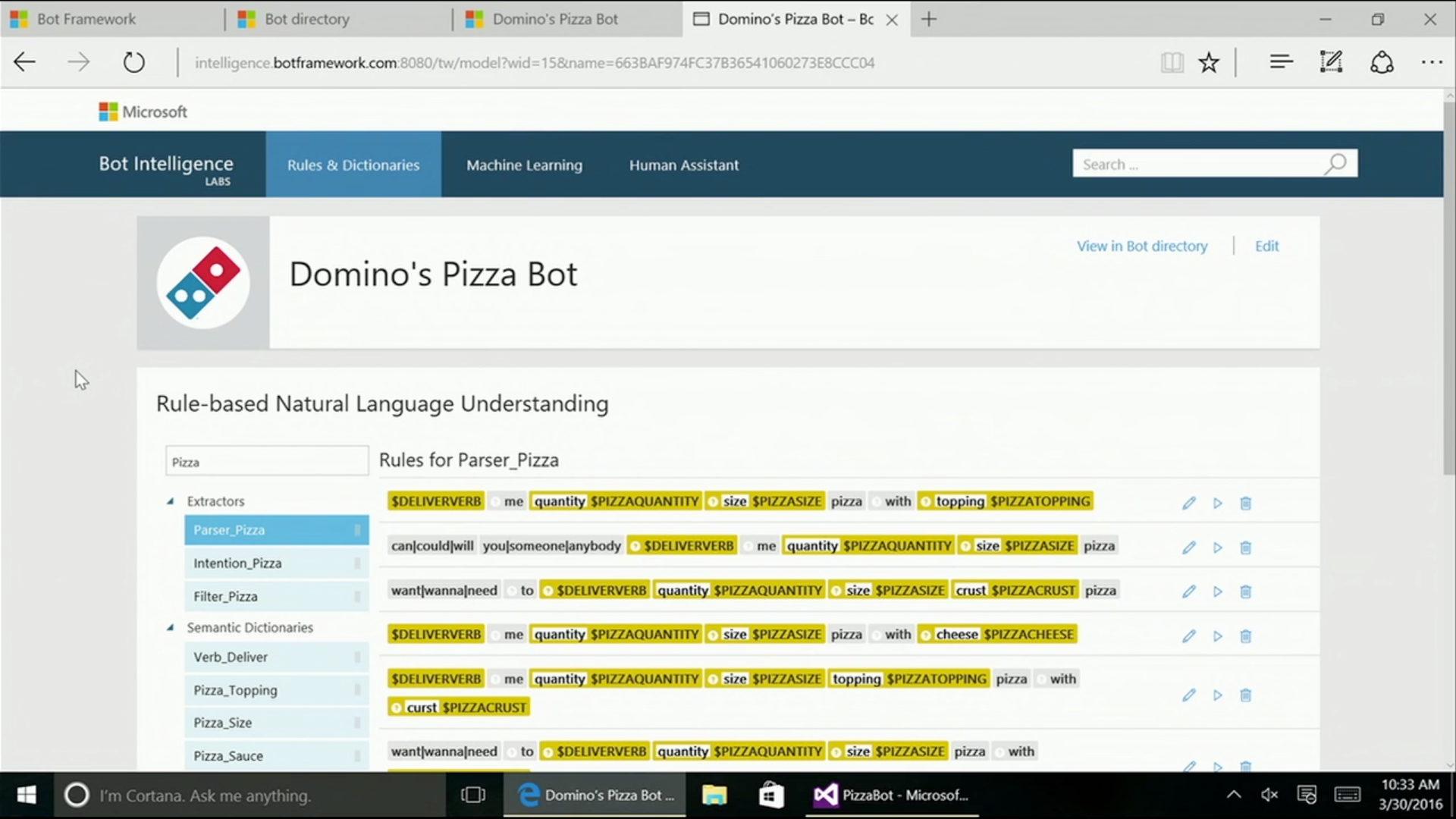1456x819 pixels.
Task: Open the browser More actions menu
Action: [x=1431, y=62]
